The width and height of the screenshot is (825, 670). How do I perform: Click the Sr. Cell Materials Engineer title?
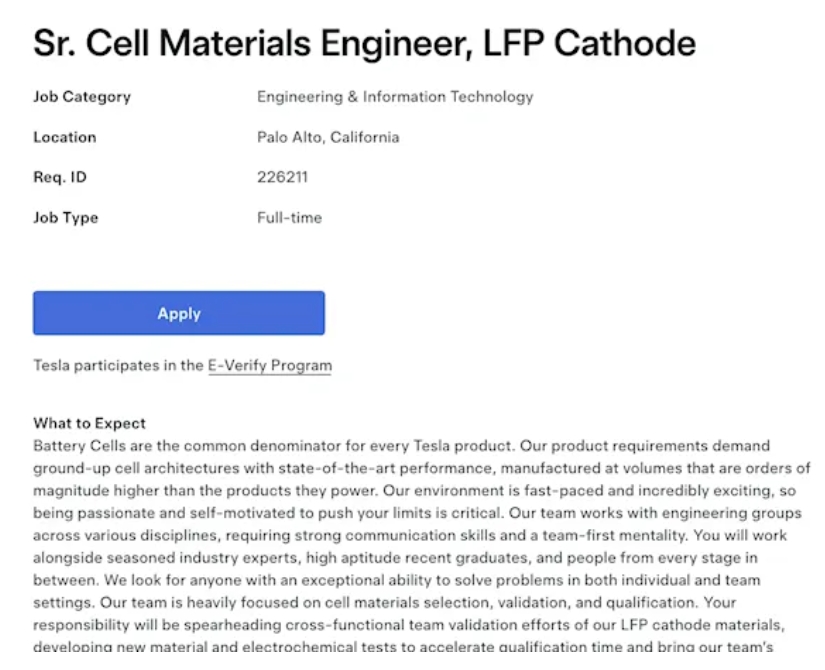tap(364, 43)
